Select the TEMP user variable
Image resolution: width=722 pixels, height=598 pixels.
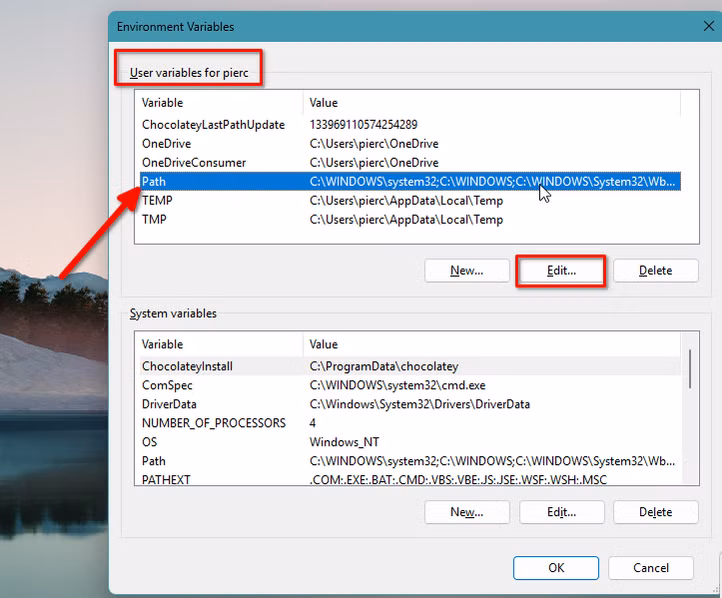pos(157,201)
